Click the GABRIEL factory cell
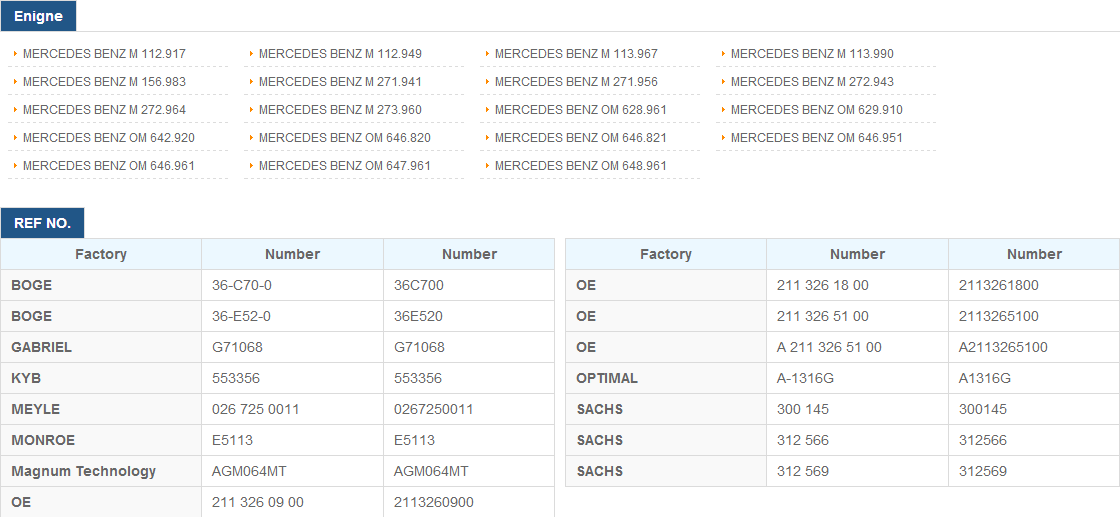 101,348
